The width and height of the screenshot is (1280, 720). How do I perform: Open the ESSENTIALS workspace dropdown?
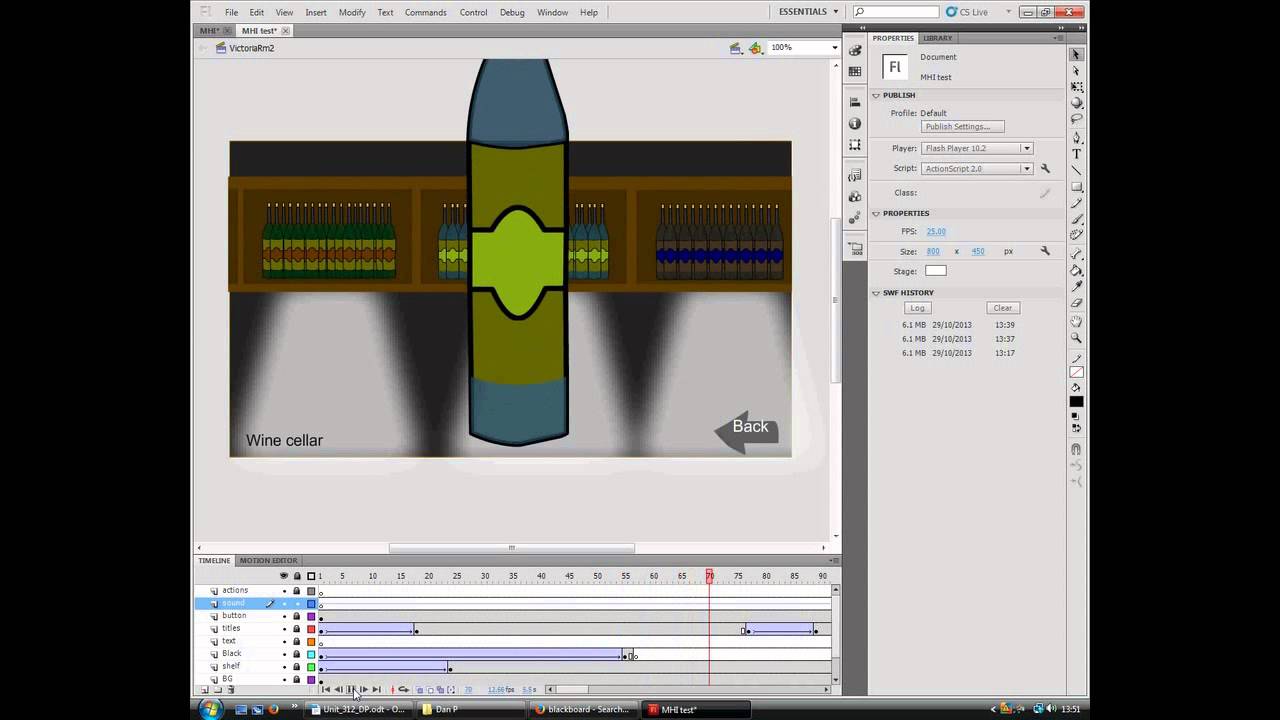[809, 12]
